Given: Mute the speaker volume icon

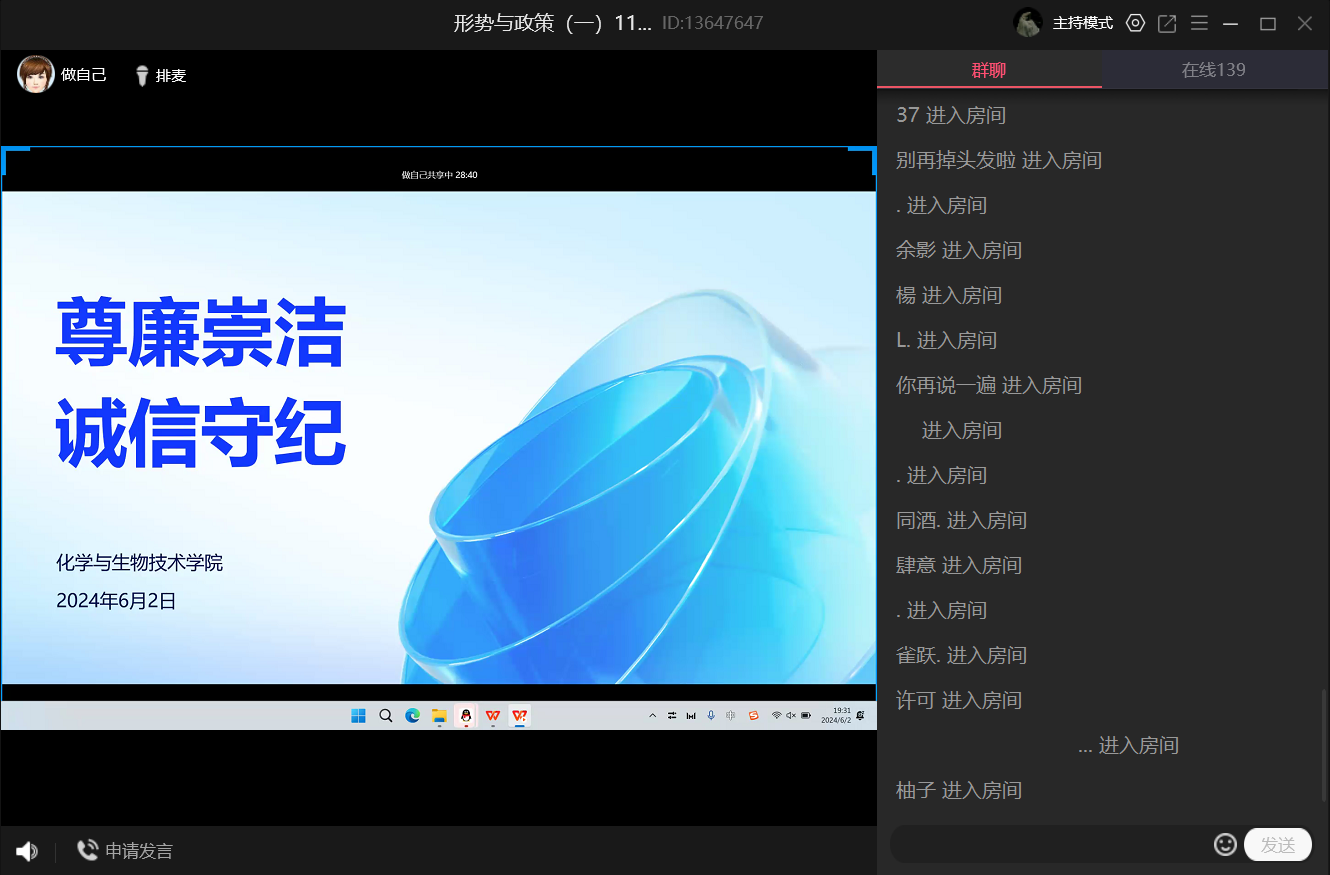Looking at the screenshot, I should point(27,851).
